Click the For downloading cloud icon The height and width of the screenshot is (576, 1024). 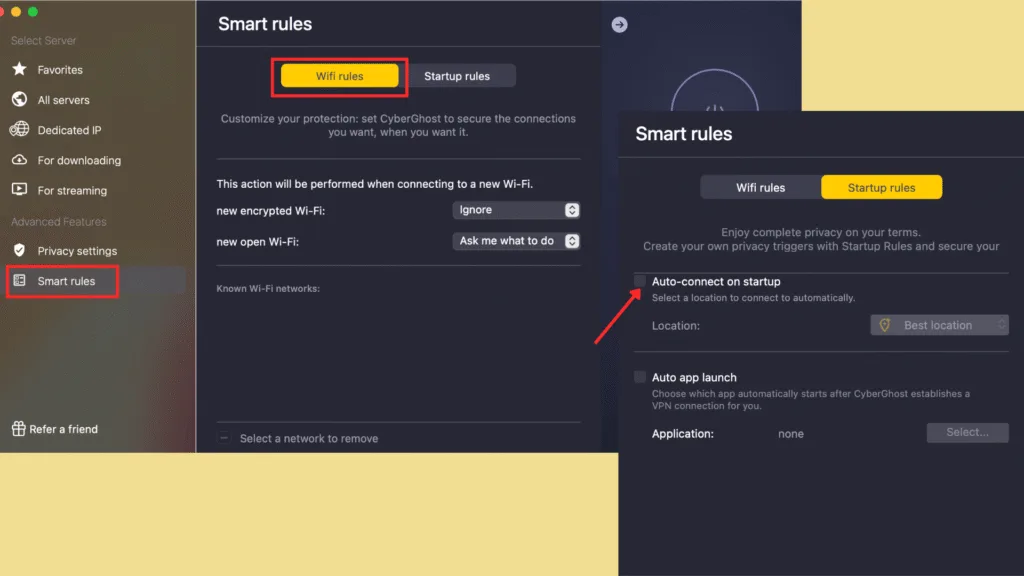coord(20,160)
